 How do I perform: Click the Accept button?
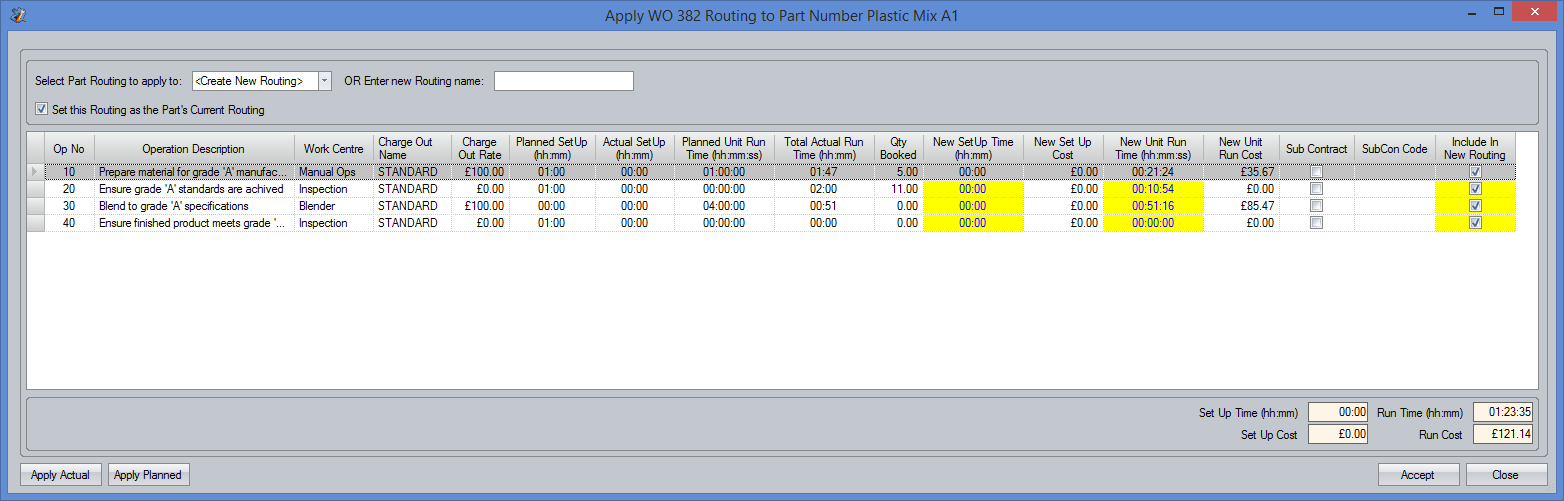coord(1417,475)
